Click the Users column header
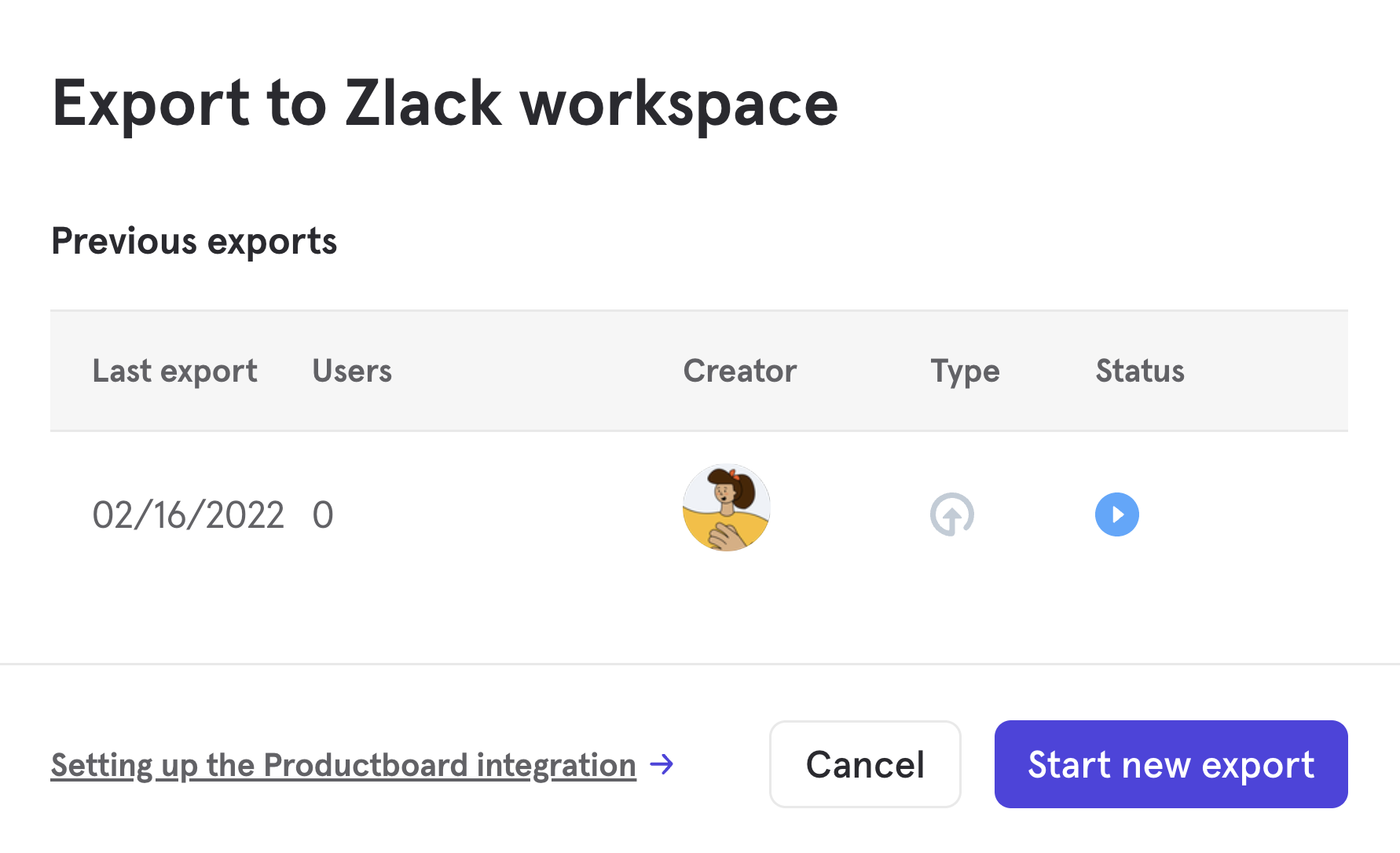Viewport: 1400px width, 853px height. point(352,371)
